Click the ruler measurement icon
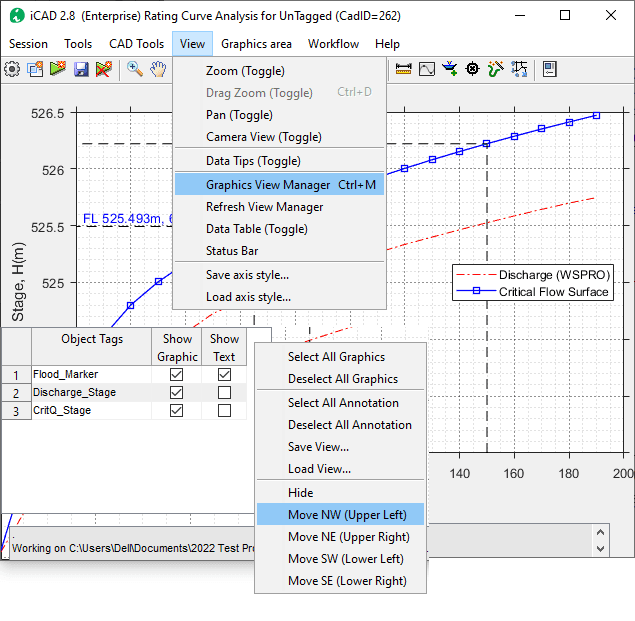Image resolution: width=635 pixels, height=621 pixels. 404,69
